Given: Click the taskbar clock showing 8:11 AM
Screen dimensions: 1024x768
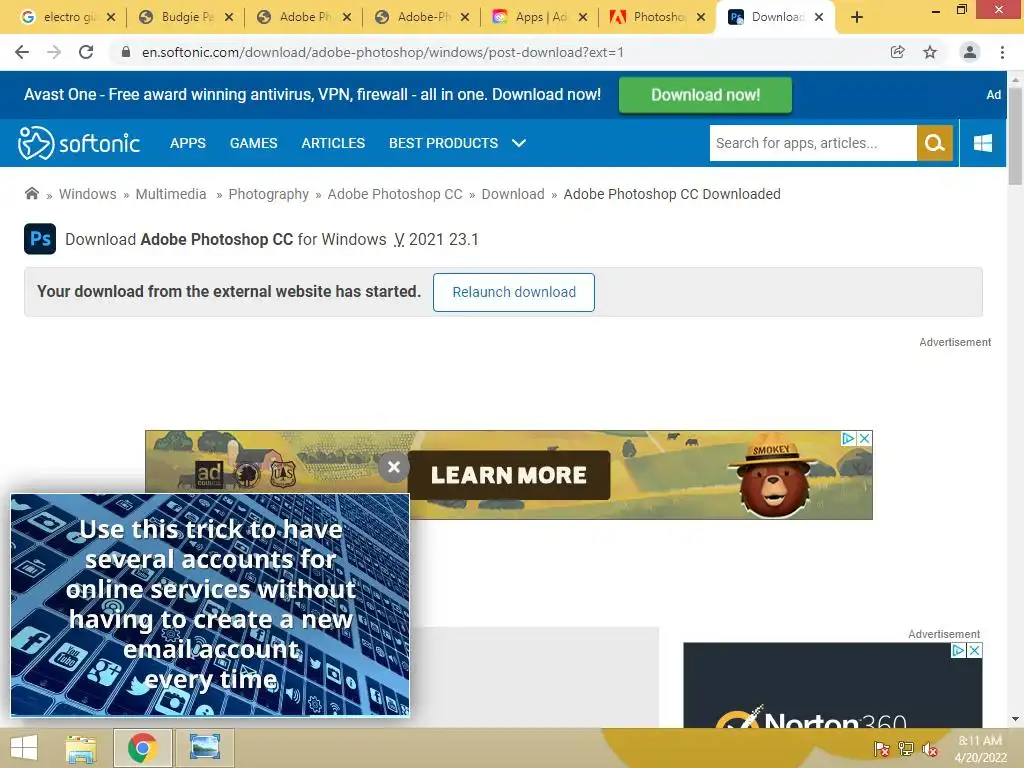Looking at the screenshot, I should [980, 749].
